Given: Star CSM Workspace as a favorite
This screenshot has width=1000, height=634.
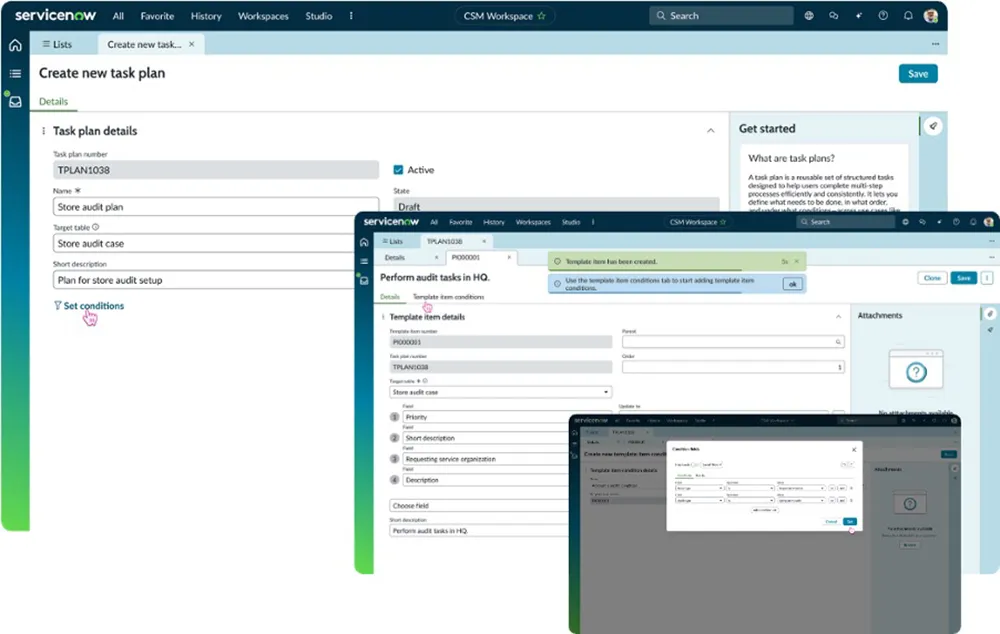Looking at the screenshot, I should (x=542, y=16).
